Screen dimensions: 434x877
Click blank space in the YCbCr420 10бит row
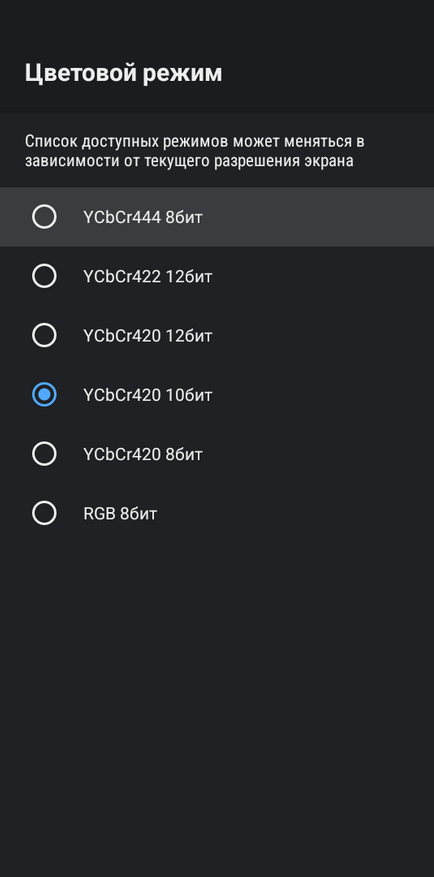(x=324, y=395)
